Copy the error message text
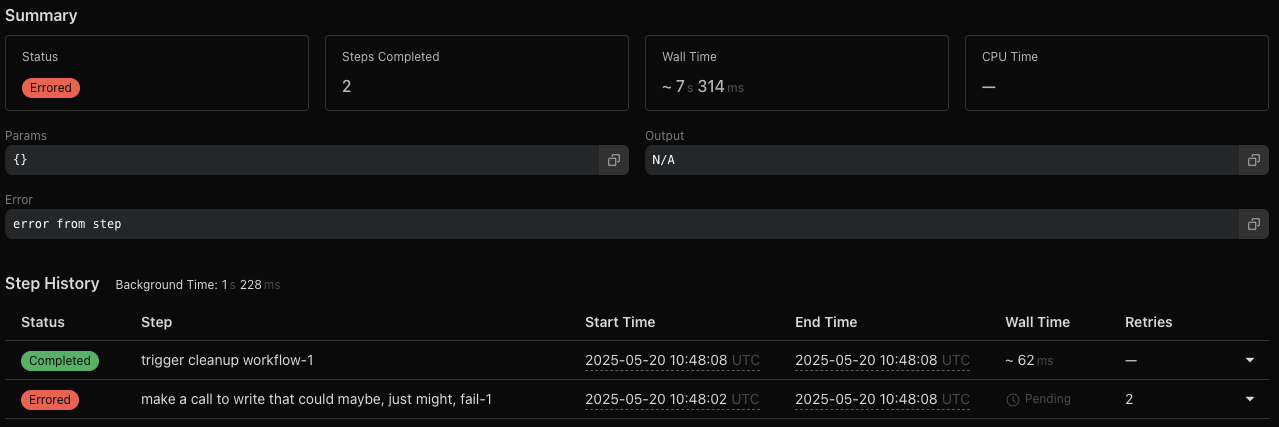Image resolution: width=1279 pixels, height=427 pixels. pos(1253,224)
